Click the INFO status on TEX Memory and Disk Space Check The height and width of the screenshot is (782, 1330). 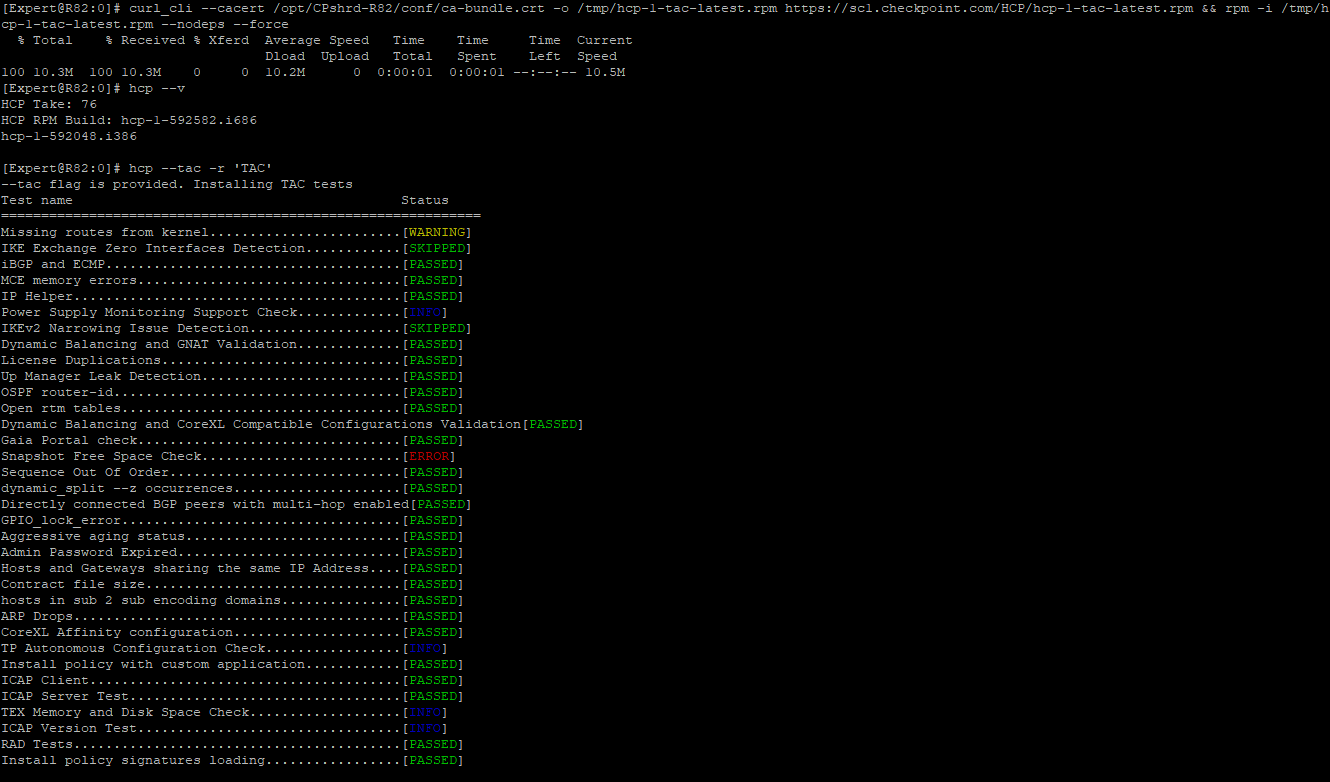click(428, 711)
